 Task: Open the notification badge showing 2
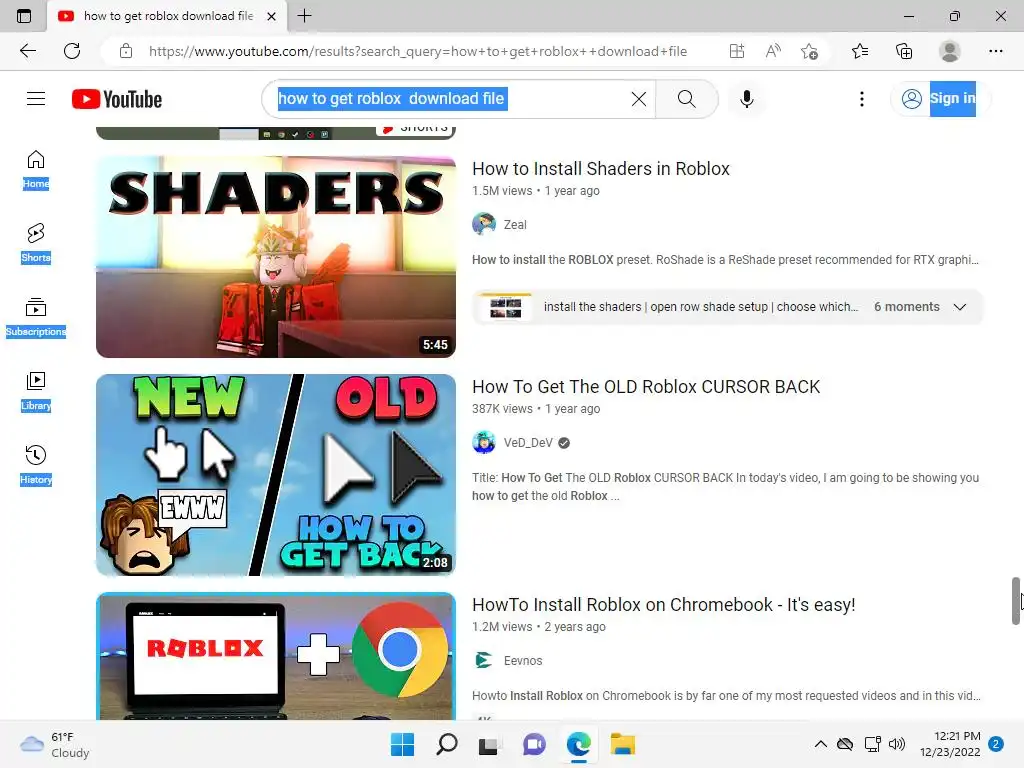(996, 744)
